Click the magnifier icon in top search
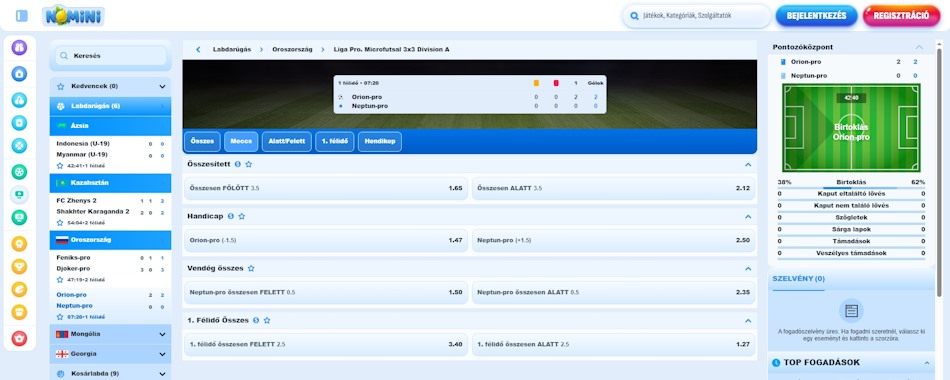Image resolution: width=950 pixels, height=380 pixels. point(634,16)
